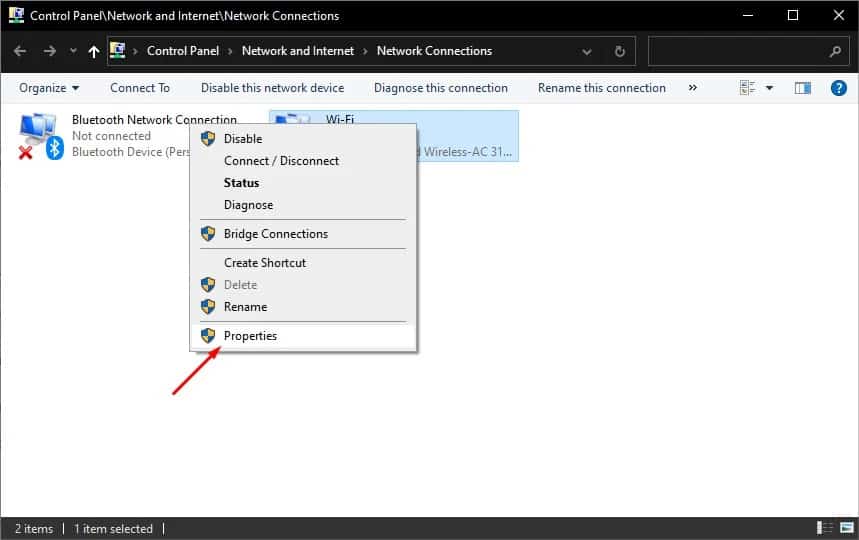Viewport: 859px width, 540px height.
Task: Click the Not connected status text
Action: point(111,136)
